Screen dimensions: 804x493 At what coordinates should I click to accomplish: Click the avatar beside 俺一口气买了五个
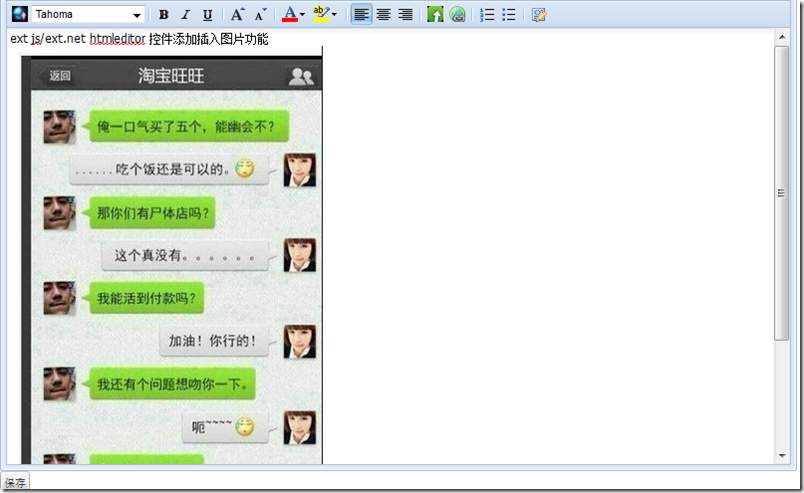point(59,127)
